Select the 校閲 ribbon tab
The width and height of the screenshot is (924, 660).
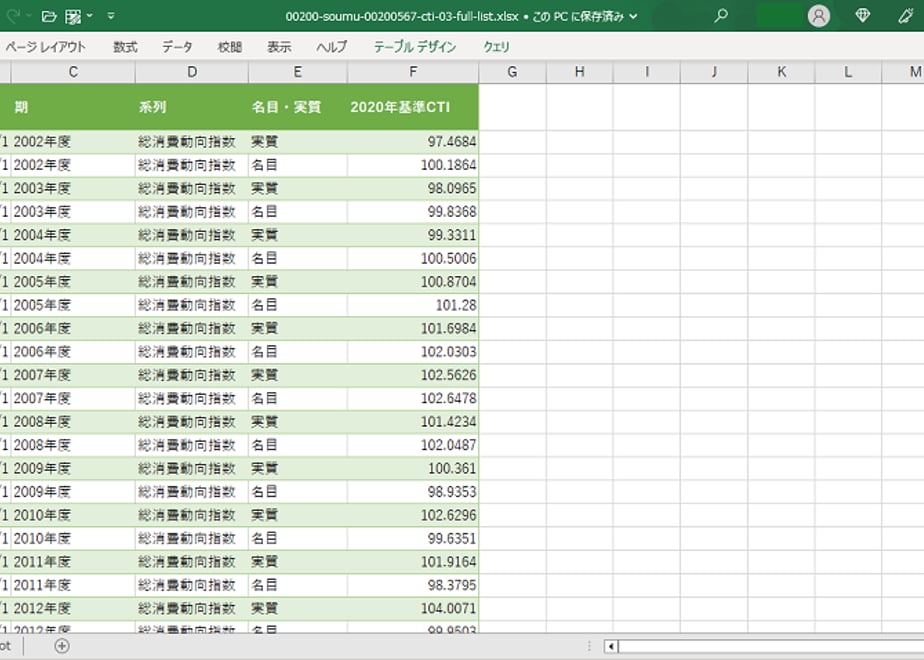(x=230, y=47)
